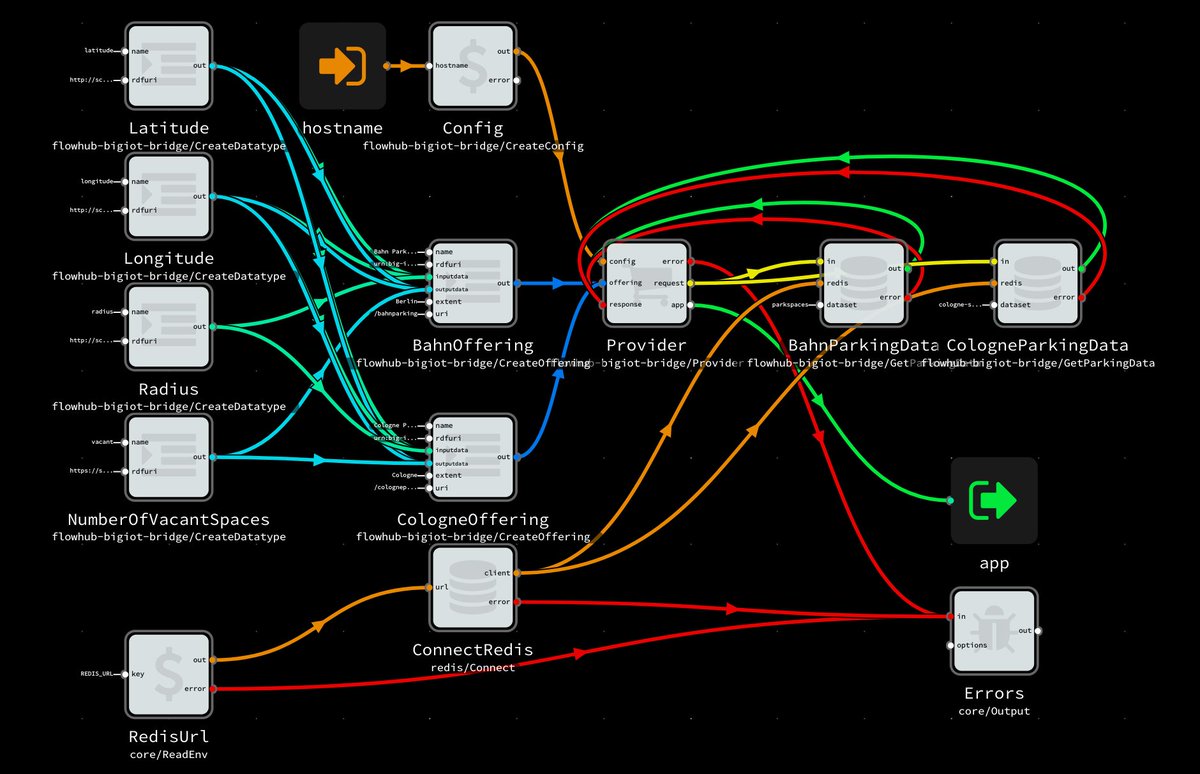This screenshot has width=1200, height=774.
Task: Click the green app outport arrow icon
Action: point(994,500)
